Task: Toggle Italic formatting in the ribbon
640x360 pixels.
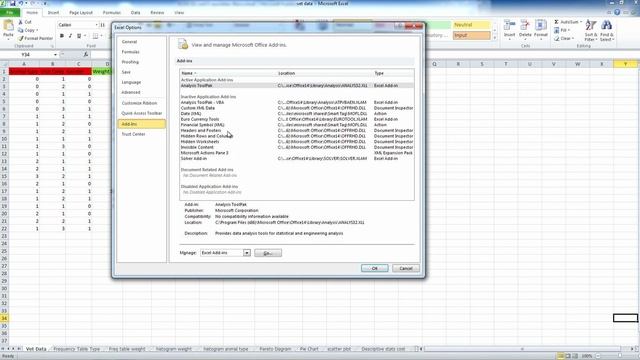Action: point(70,36)
